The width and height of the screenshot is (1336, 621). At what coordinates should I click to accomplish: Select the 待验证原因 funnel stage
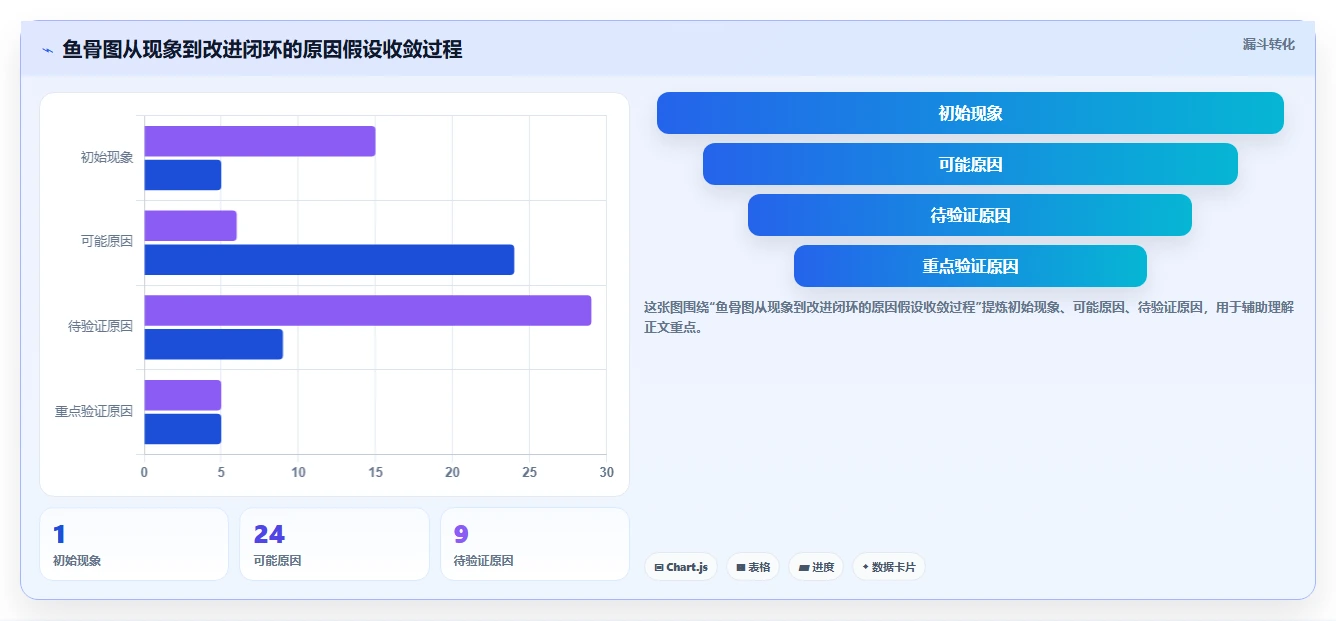click(970, 215)
